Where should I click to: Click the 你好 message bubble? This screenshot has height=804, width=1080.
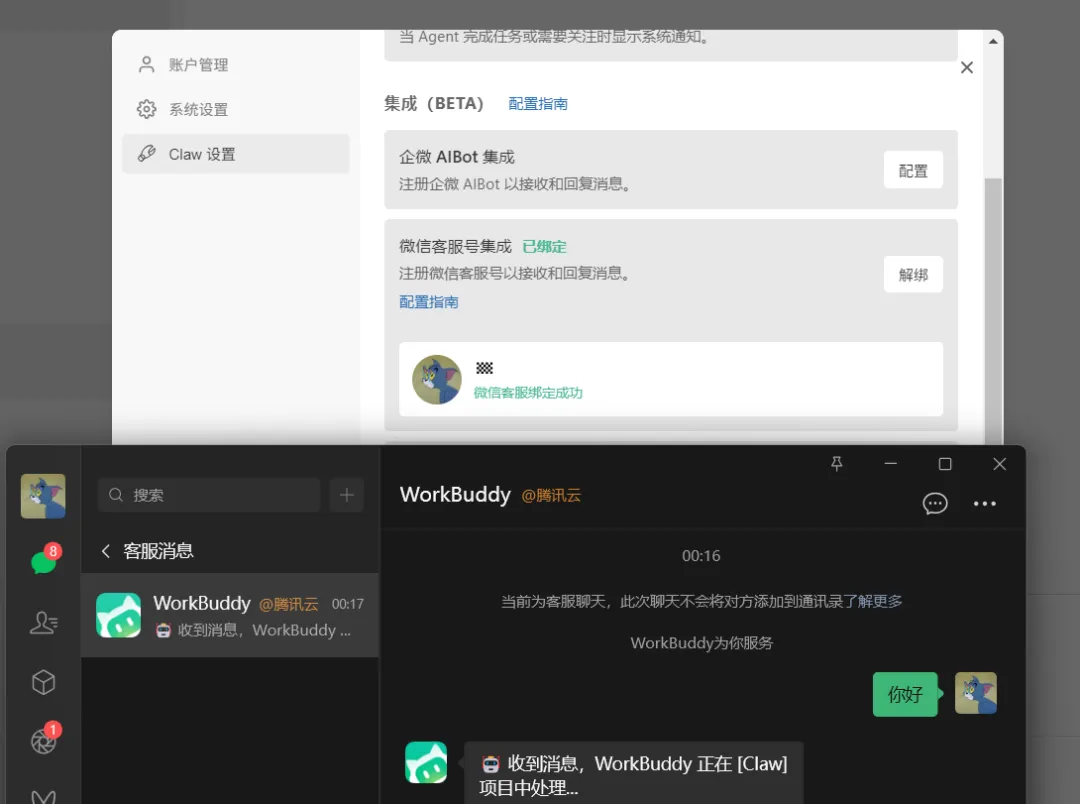click(905, 694)
